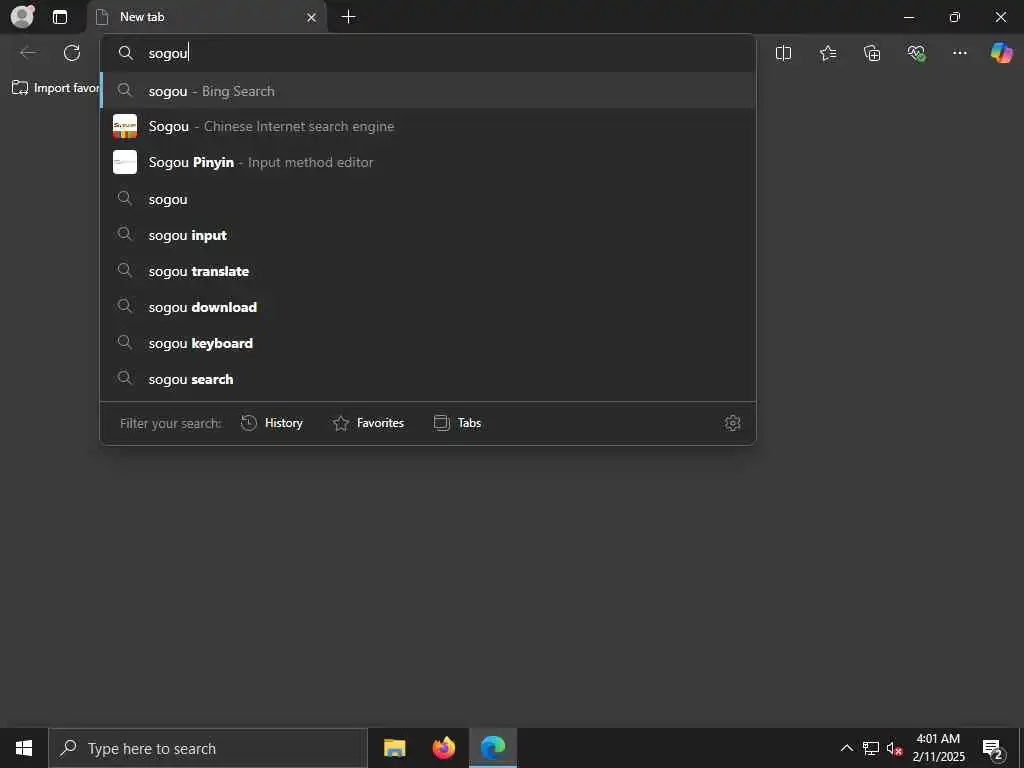Choose the sogou input suggestion
This screenshot has width=1024, height=768.
[x=428, y=235]
